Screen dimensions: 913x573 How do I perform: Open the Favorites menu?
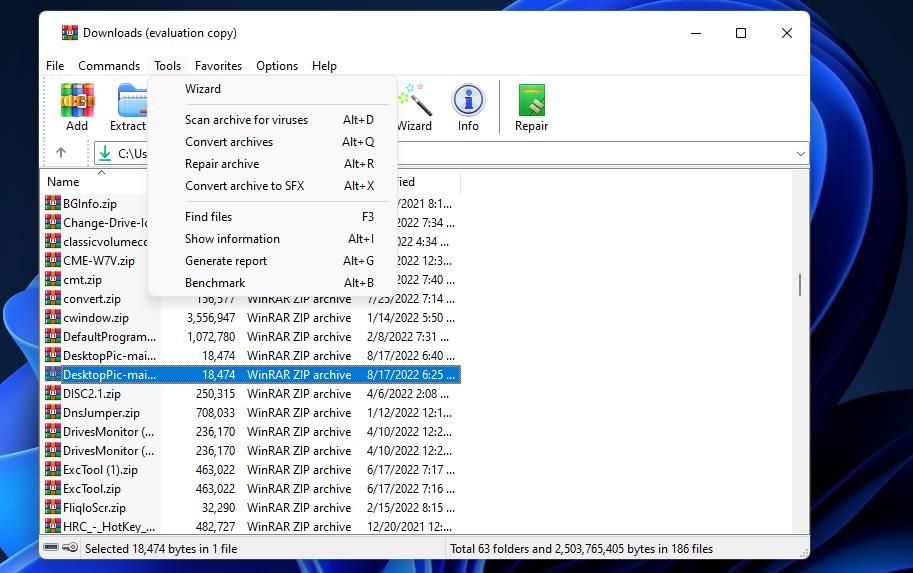pos(218,66)
